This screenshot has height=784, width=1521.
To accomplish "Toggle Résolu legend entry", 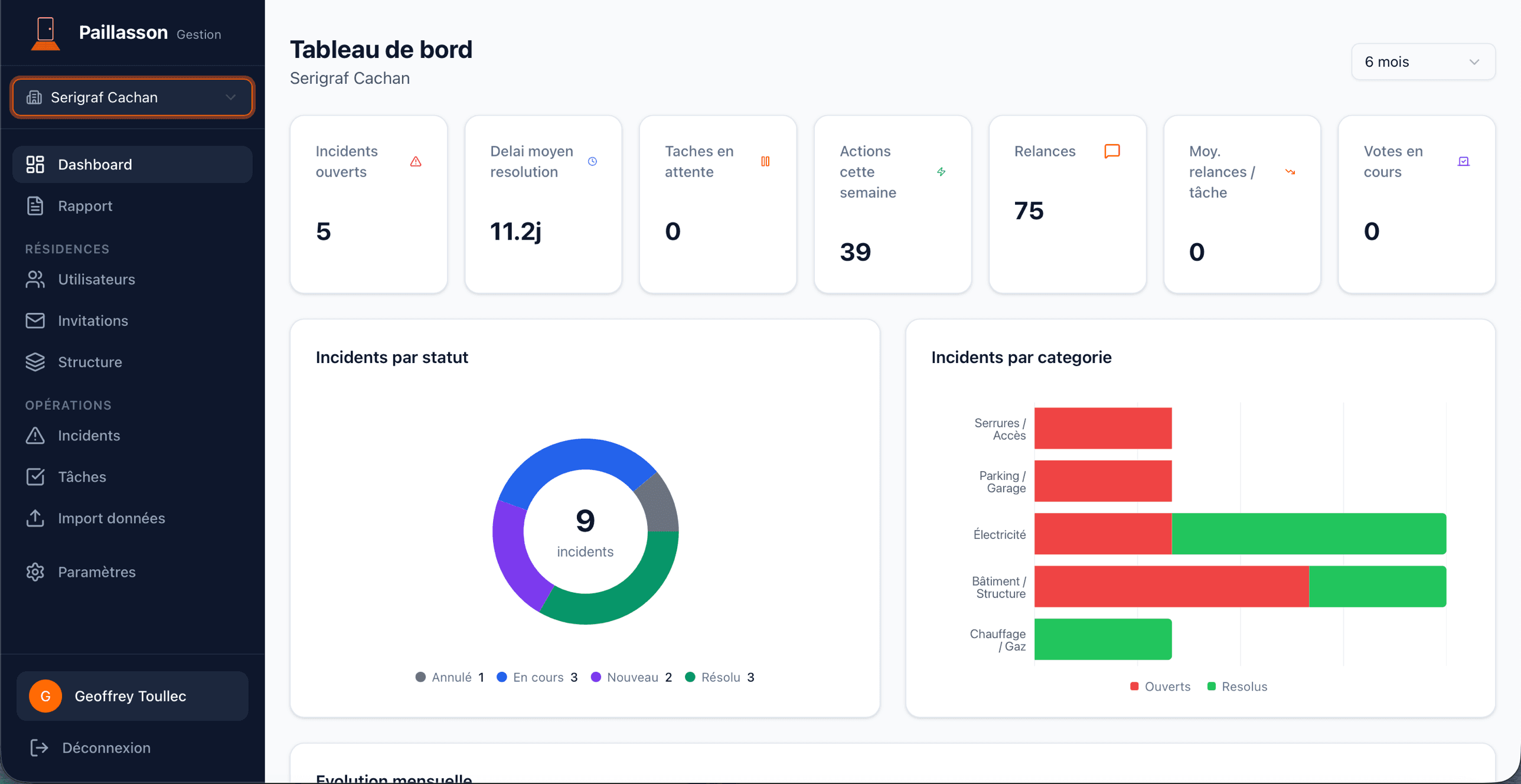I will [719, 677].
